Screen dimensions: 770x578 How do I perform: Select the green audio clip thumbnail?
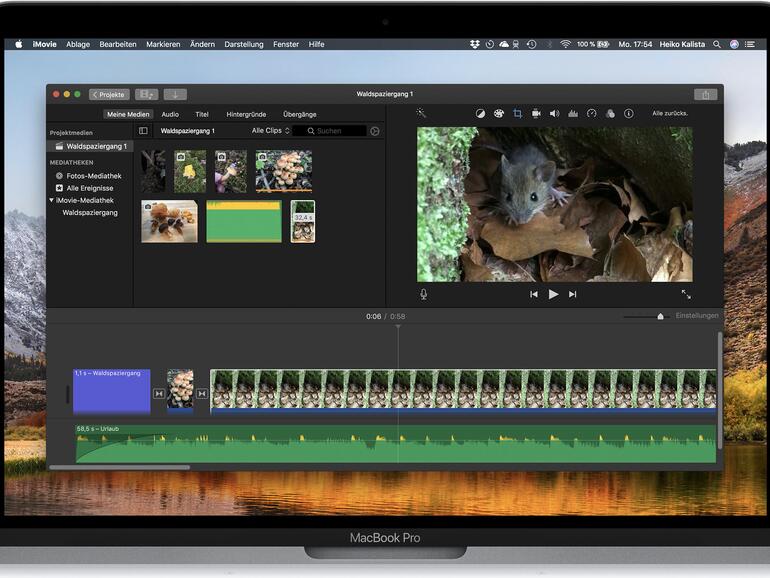244,221
